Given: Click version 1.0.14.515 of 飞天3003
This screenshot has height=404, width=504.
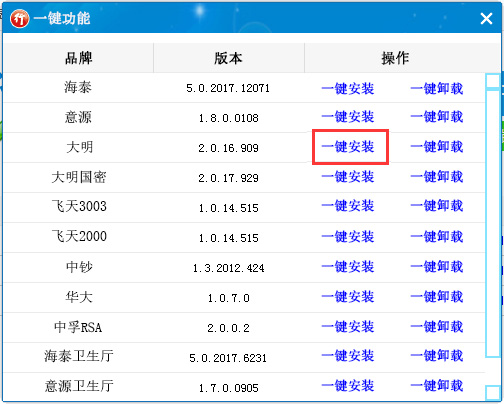Looking at the screenshot, I should point(229,208).
